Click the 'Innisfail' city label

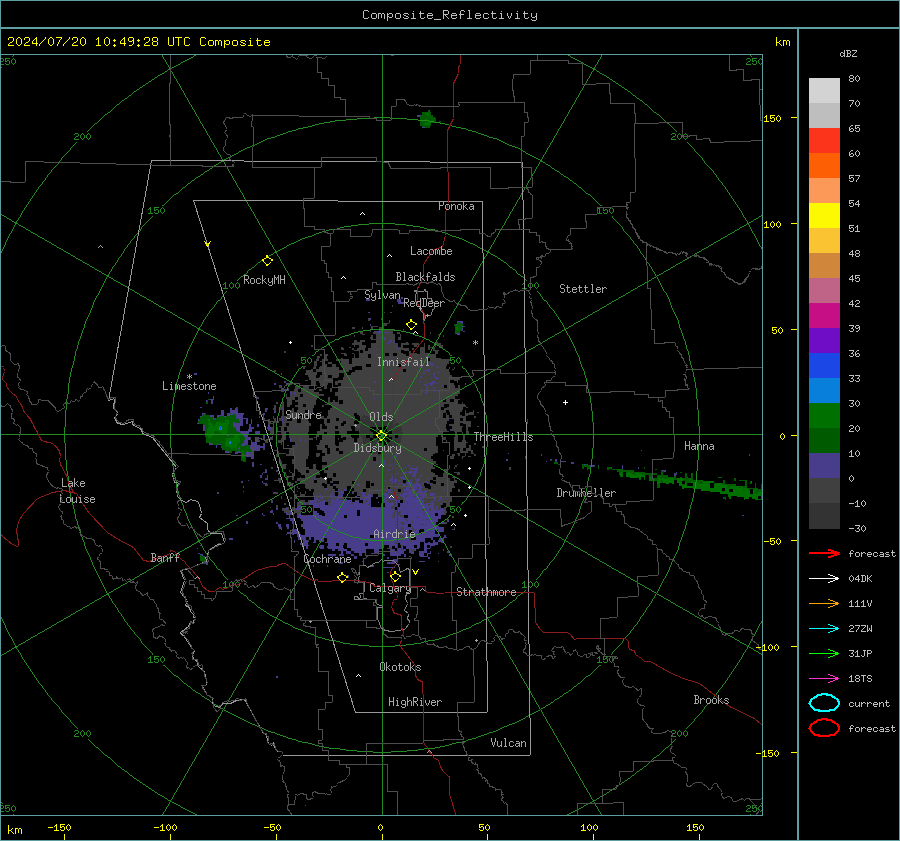click(403, 362)
